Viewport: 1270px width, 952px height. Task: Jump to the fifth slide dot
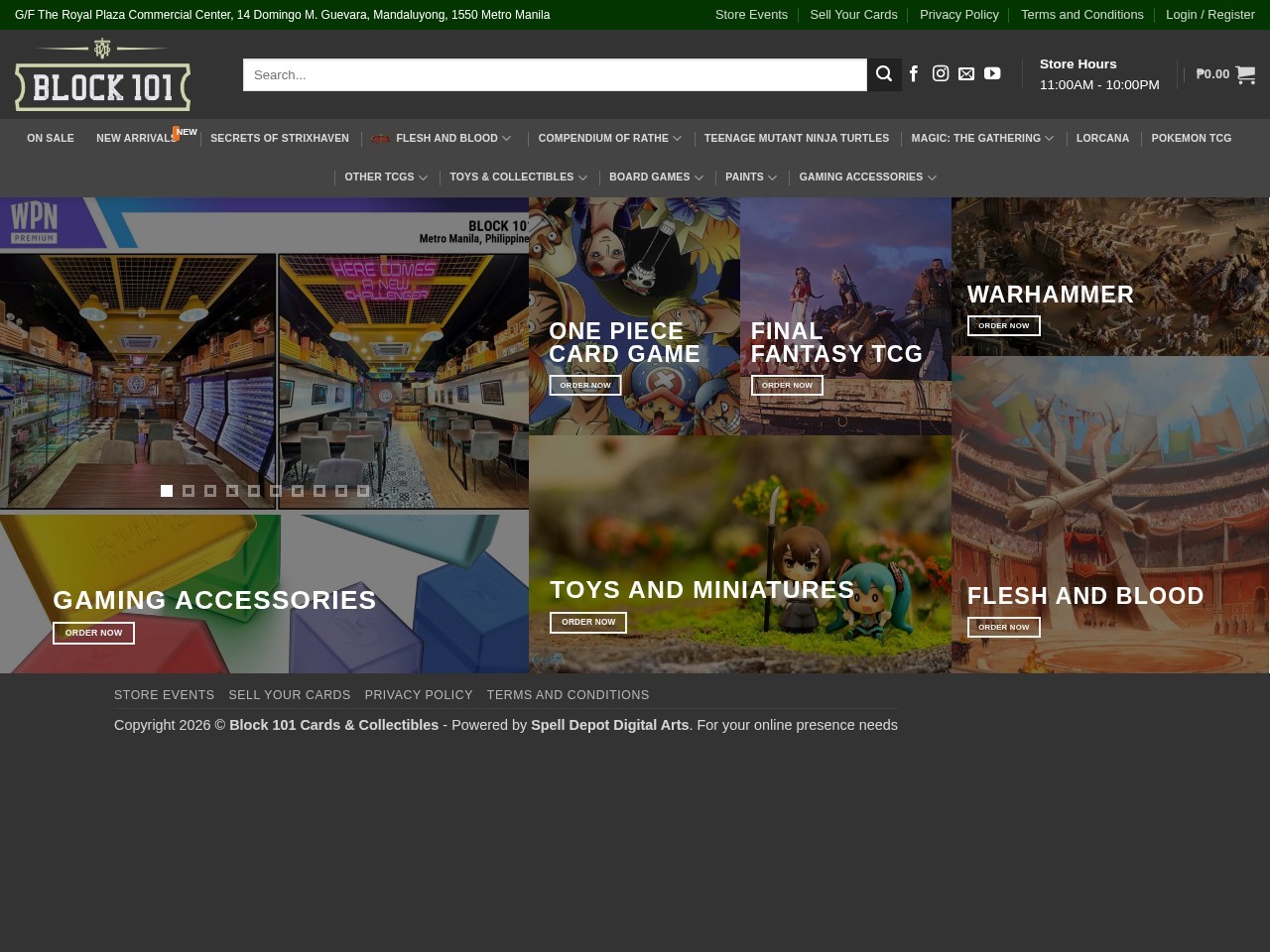(254, 491)
